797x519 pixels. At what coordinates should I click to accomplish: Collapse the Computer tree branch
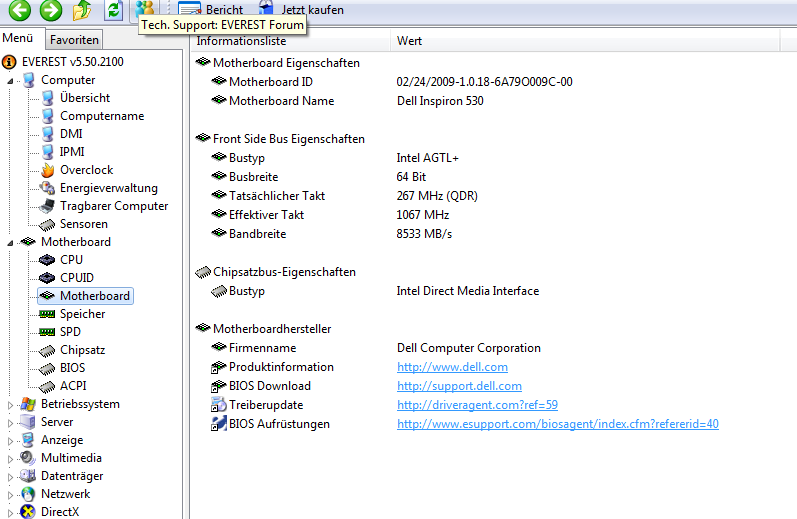tap(10, 81)
